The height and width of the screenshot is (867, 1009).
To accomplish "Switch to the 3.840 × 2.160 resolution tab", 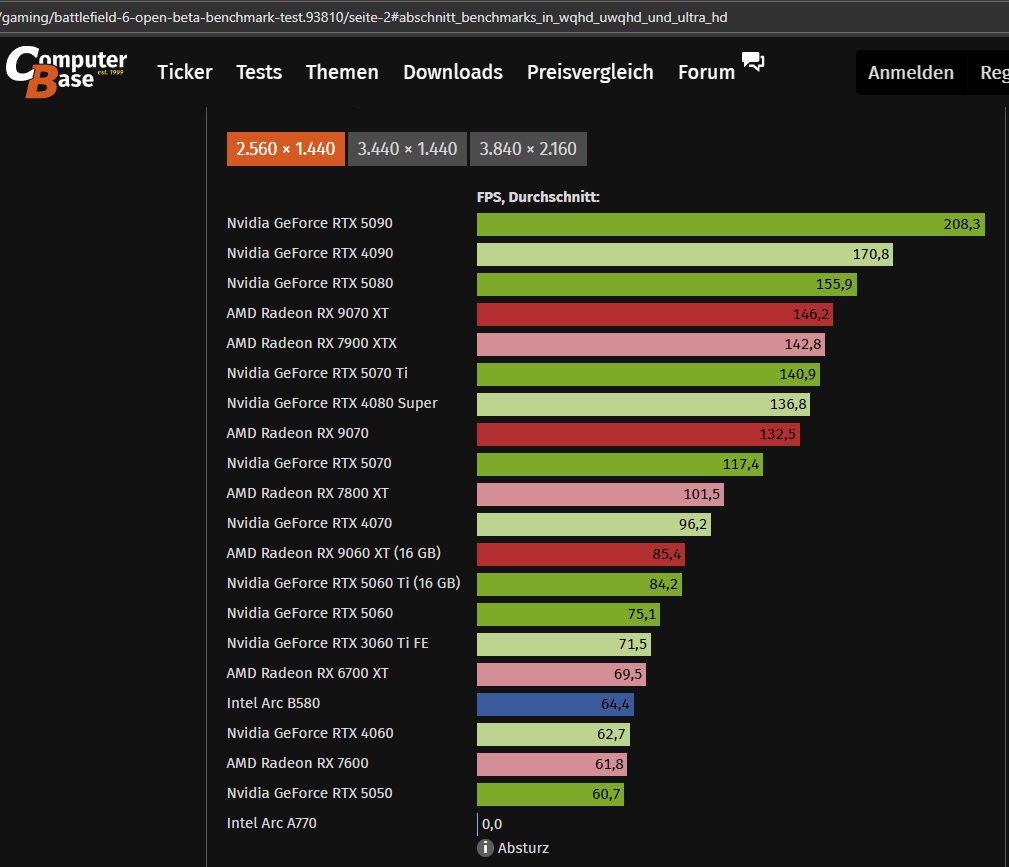I will tap(528, 149).
